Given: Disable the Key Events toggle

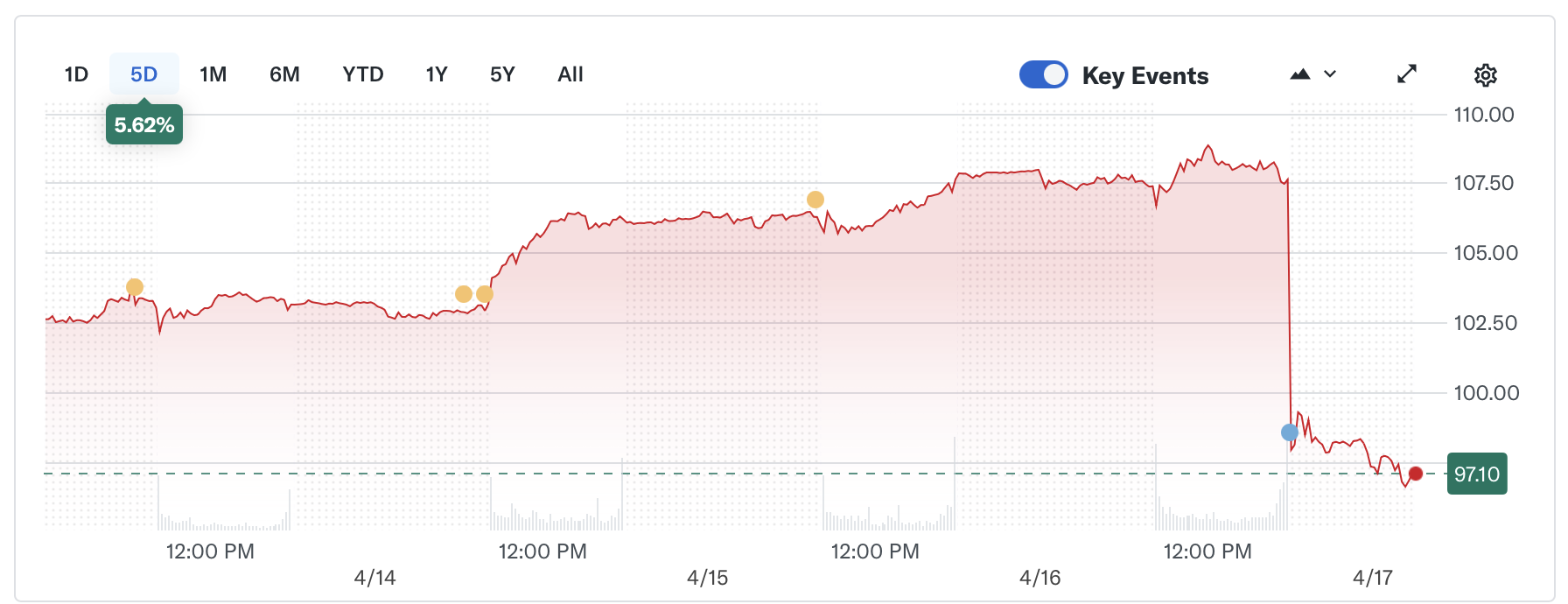Looking at the screenshot, I should pyautogui.click(x=1044, y=74).
